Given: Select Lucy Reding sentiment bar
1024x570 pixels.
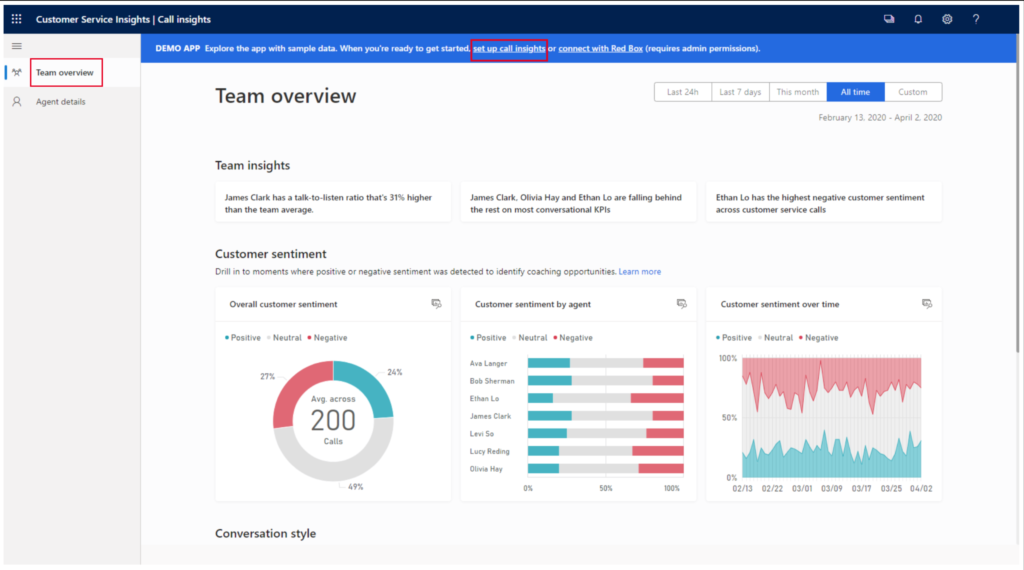Looking at the screenshot, I should tap(605, 451).
